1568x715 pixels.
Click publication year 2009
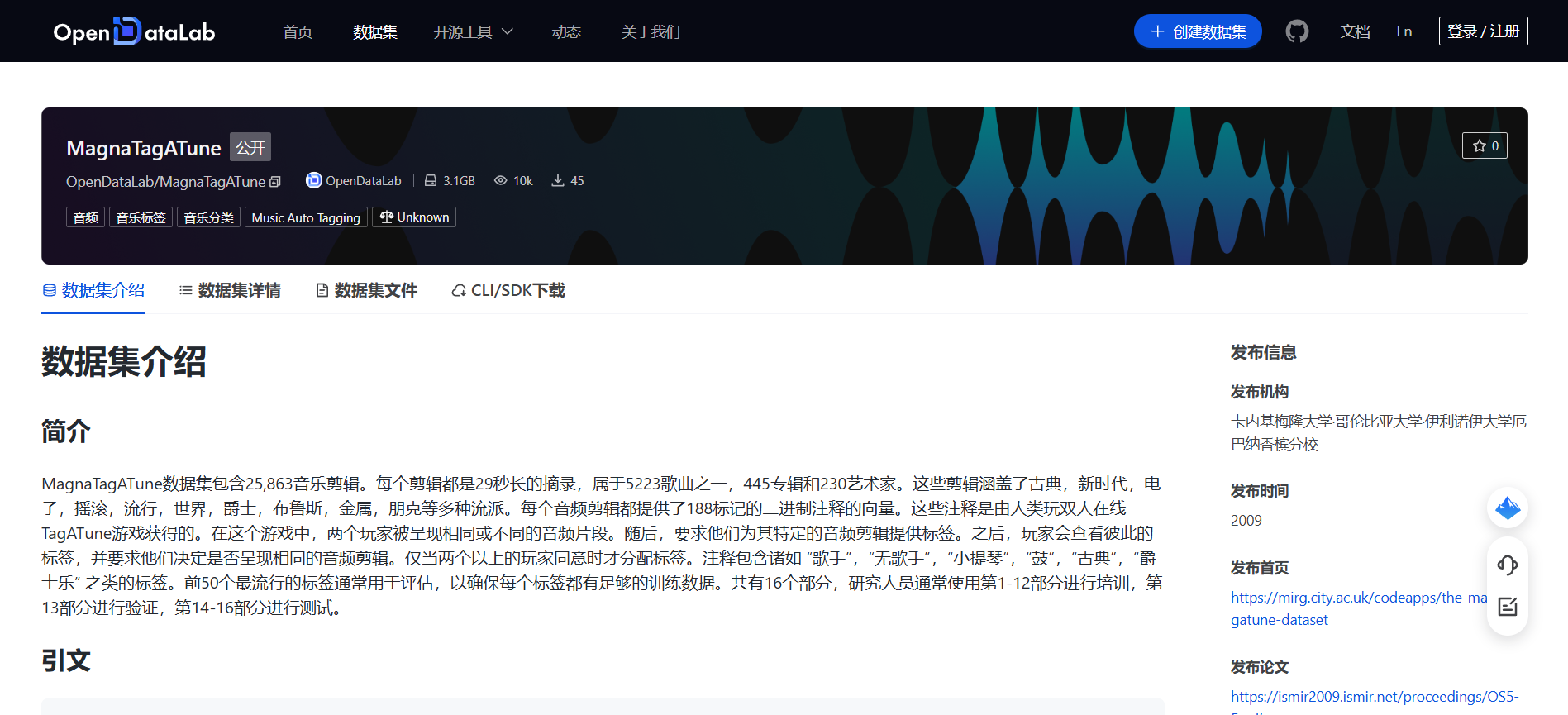click(x=1246, y=521)
